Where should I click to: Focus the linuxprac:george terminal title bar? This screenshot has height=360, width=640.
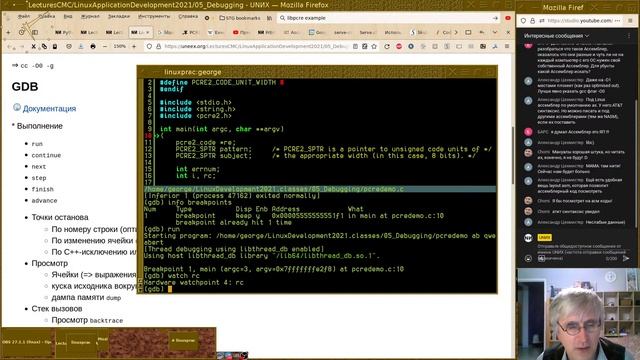[317, 72]
